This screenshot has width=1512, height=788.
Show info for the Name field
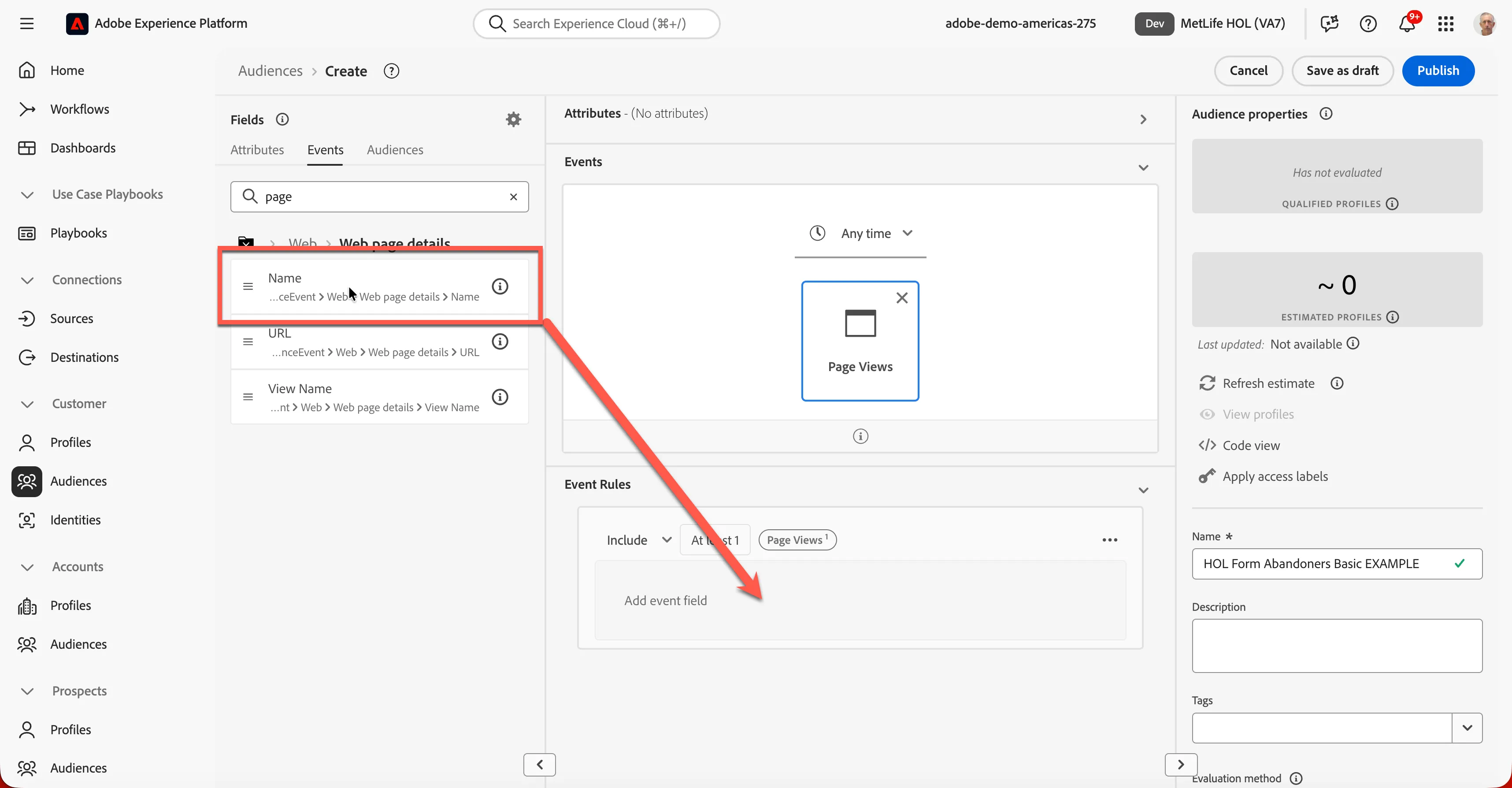tap(500, 286)
